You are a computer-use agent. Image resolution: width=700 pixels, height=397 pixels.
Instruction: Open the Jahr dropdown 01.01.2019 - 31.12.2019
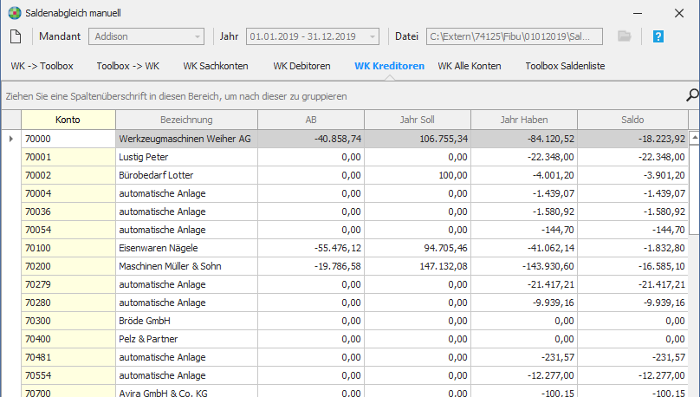312,37
